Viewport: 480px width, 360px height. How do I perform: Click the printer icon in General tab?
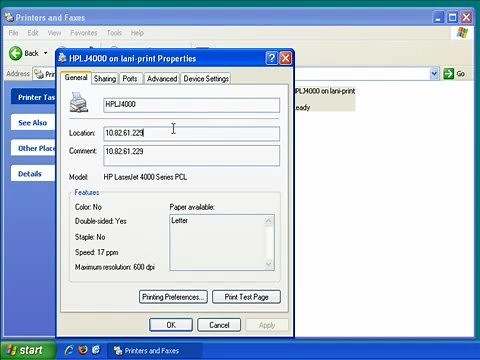(79, 102)
